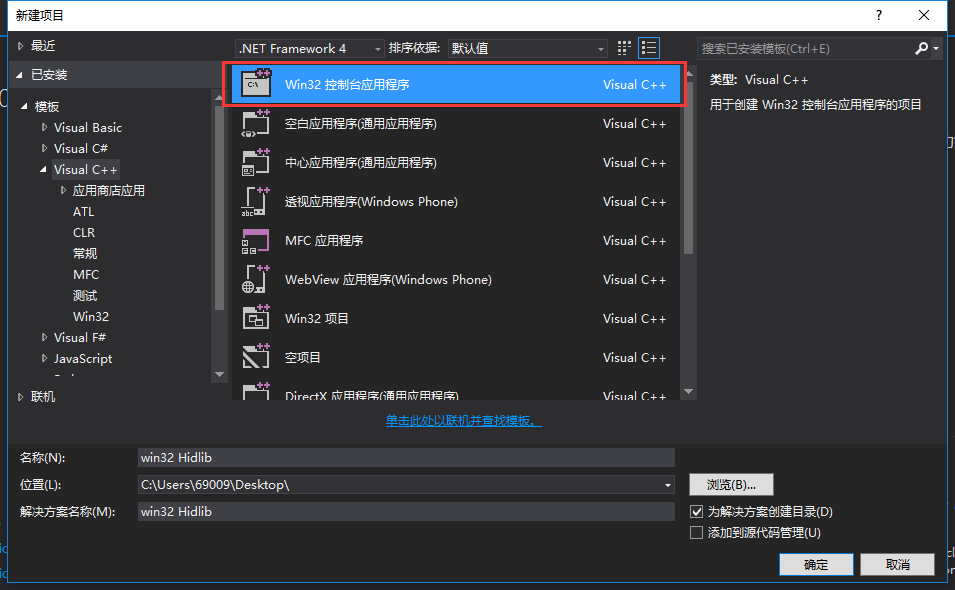Click the 名称 input field
The image size is (955, 590).
[x=406, y=457]
